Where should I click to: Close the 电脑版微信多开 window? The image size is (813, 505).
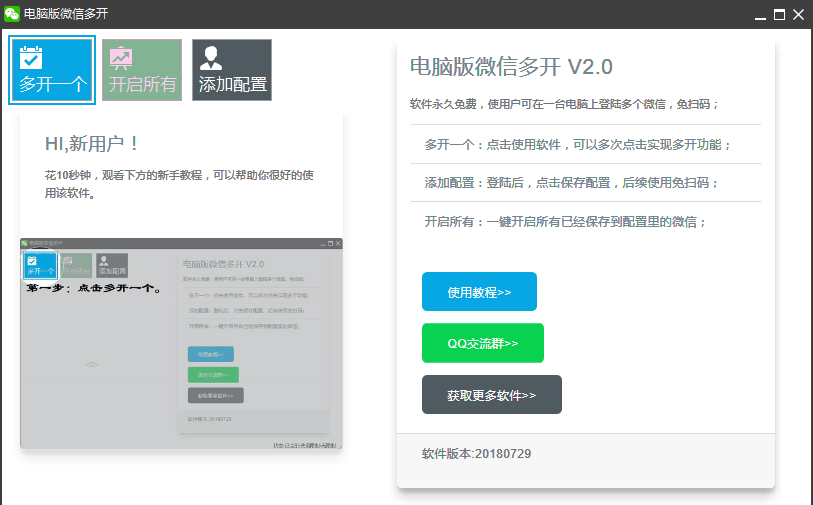tap(798, 15)
